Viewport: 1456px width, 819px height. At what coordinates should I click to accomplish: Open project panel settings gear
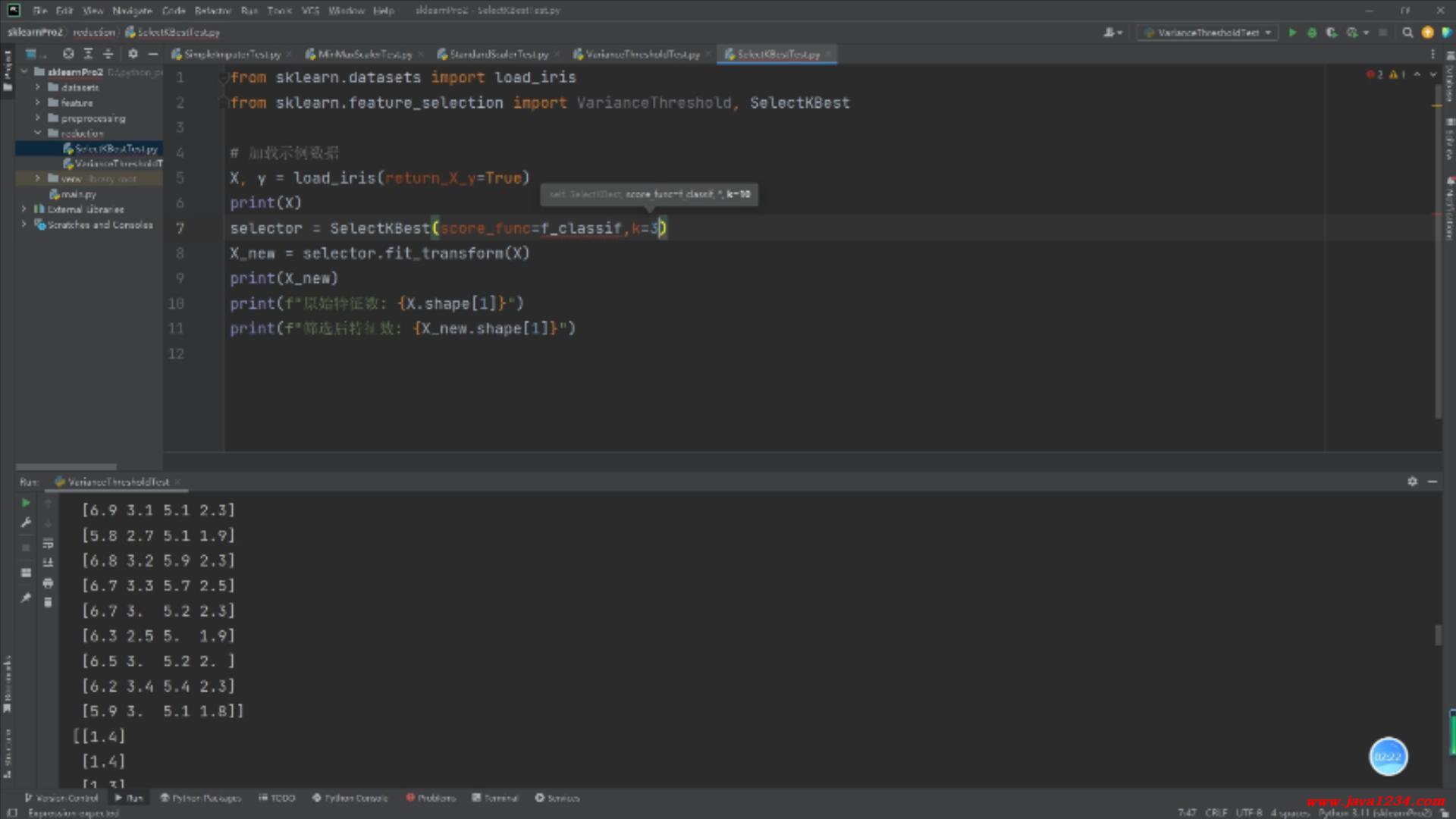[133, 54]
